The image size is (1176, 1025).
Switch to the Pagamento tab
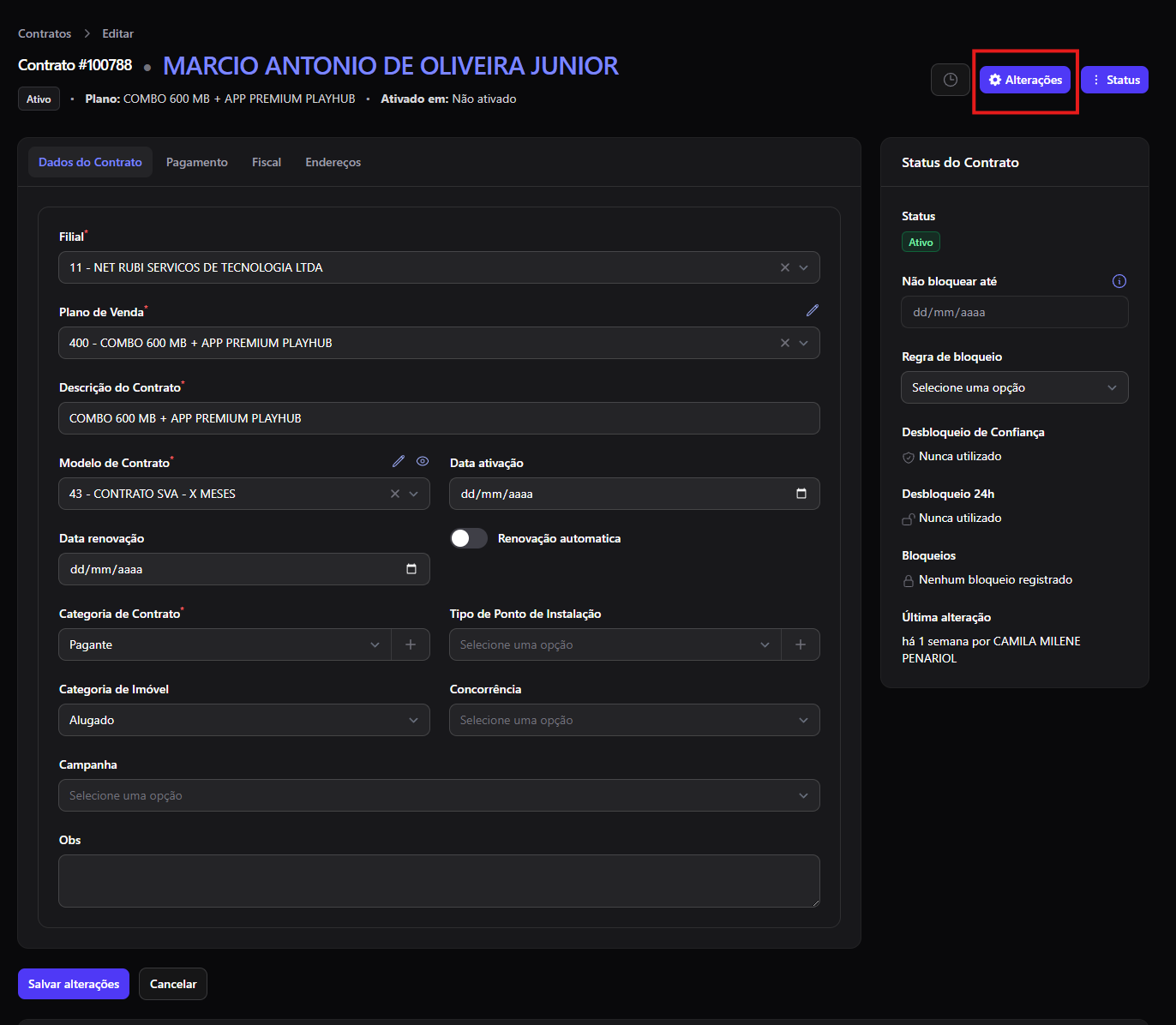coord(197,162)
